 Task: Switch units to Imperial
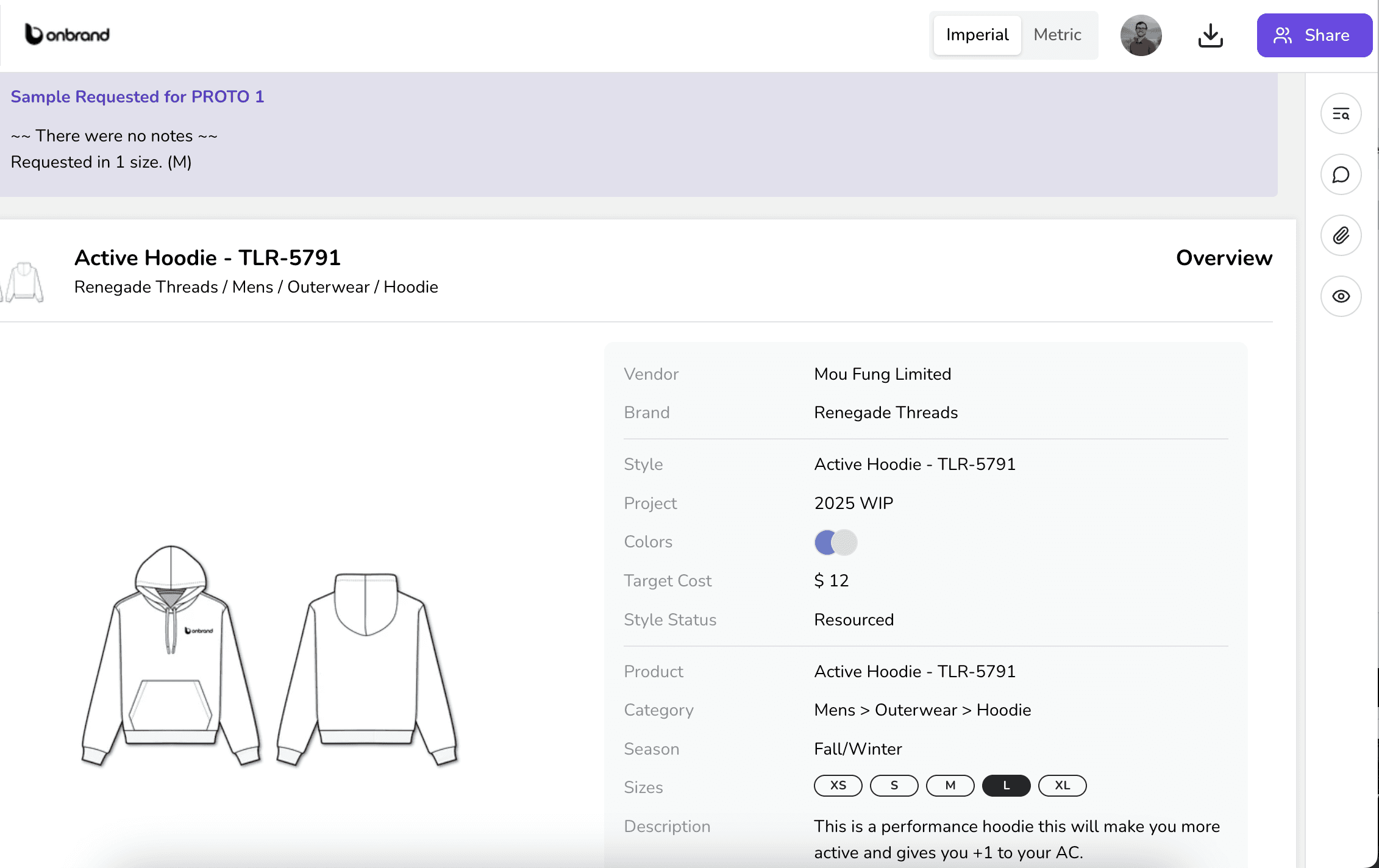(x=977, y=35)
